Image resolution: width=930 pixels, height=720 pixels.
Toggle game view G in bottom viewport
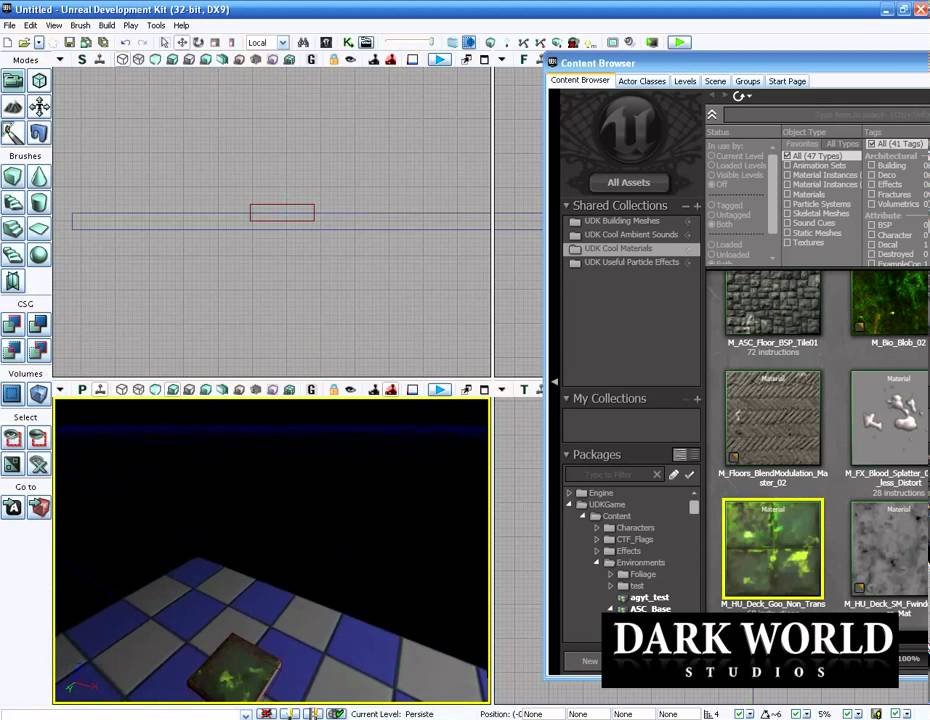point(311,390)
